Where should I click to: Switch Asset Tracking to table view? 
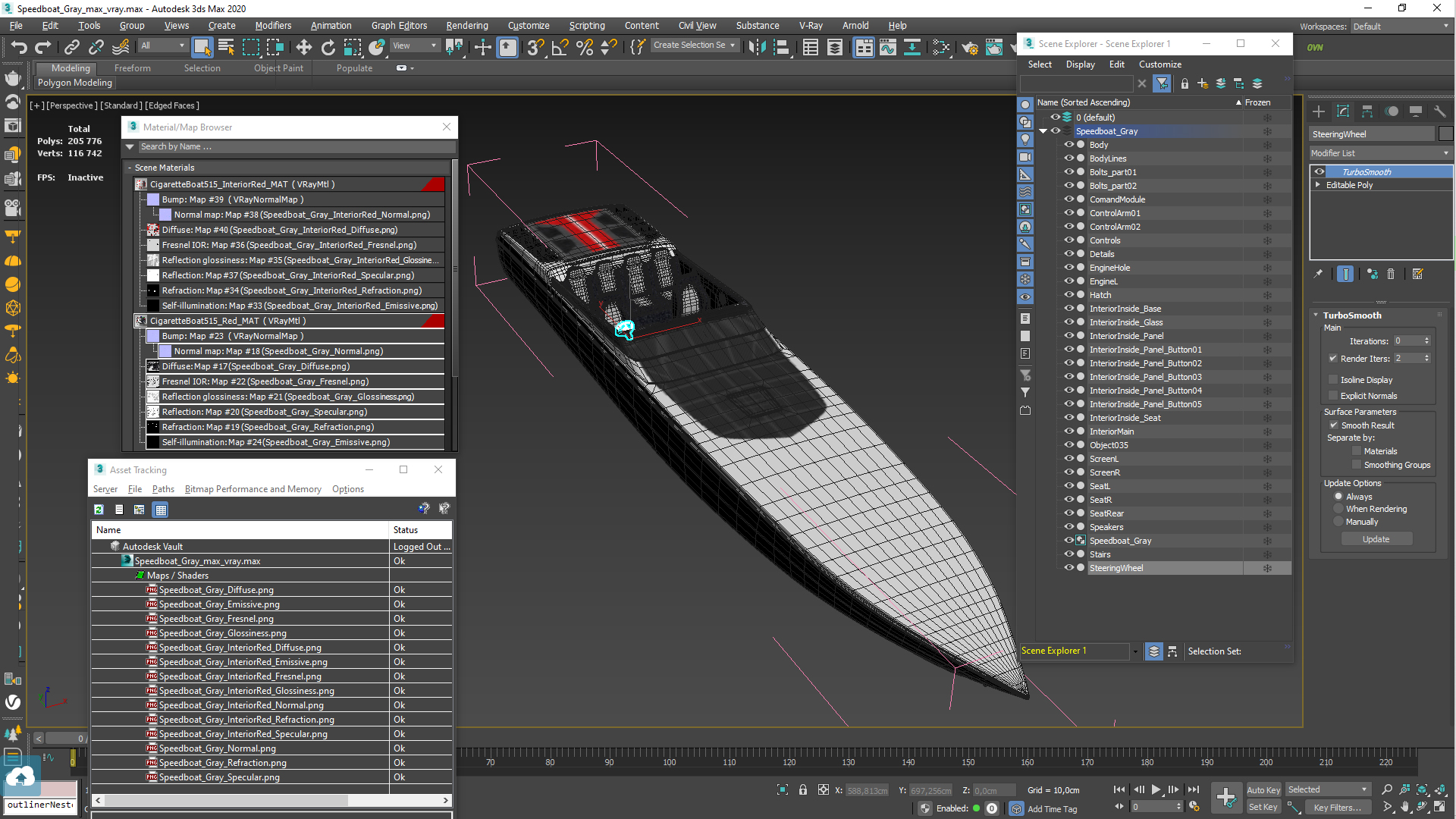pyautogui.click(x=161, y=510)
